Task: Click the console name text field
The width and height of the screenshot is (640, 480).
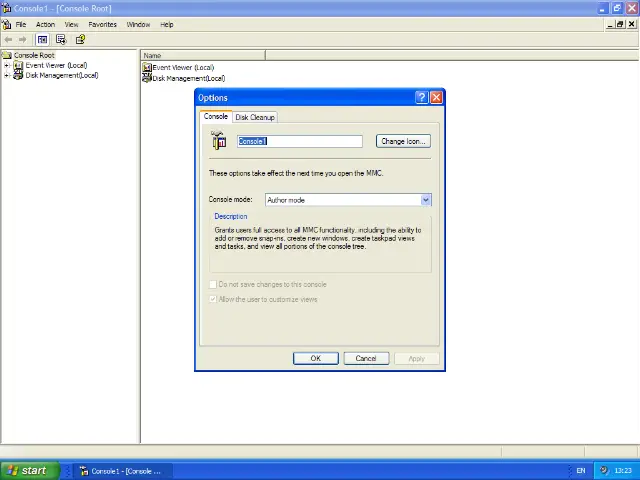Action: [300, 141]
